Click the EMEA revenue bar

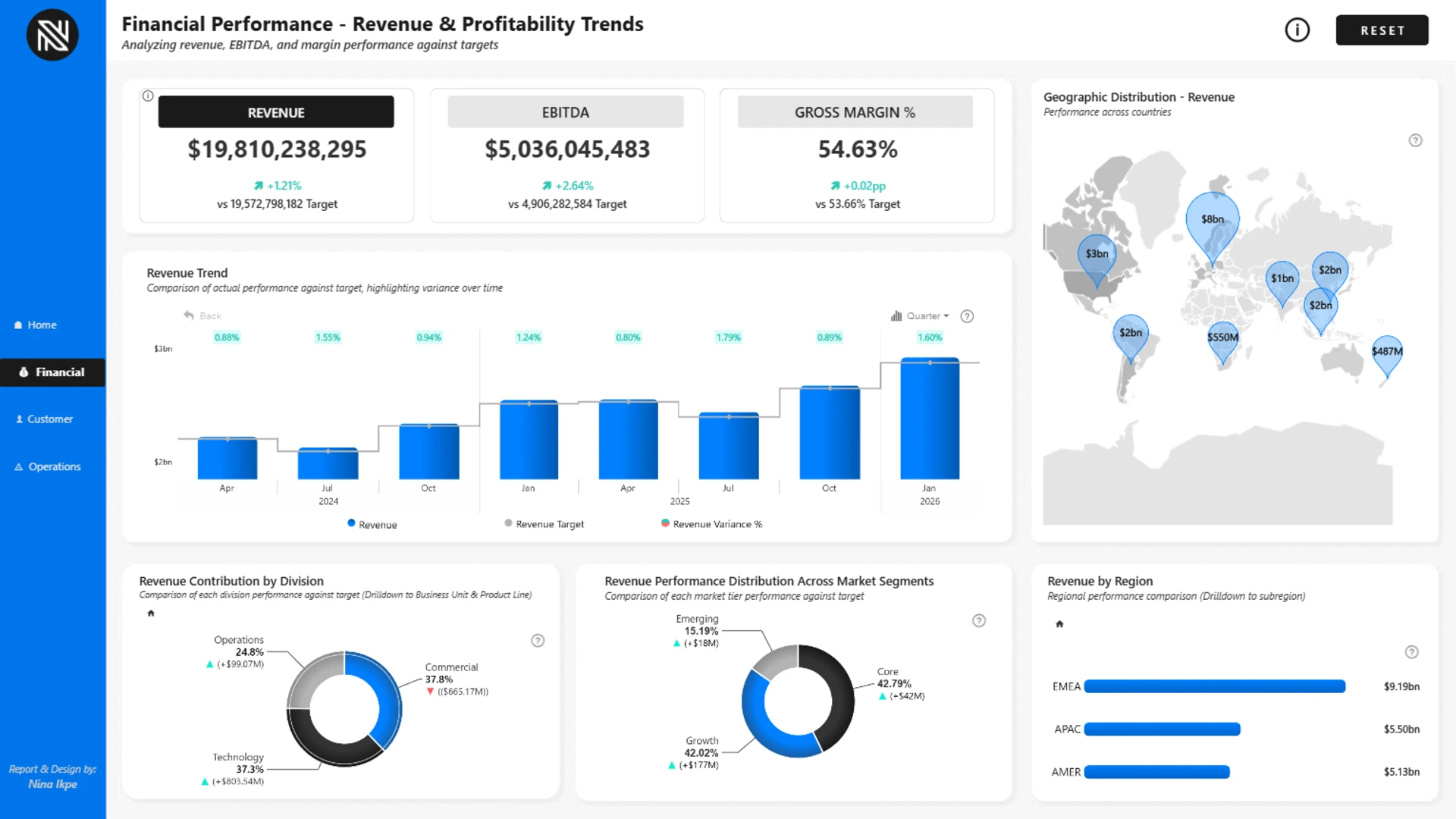click(1214, 686)
